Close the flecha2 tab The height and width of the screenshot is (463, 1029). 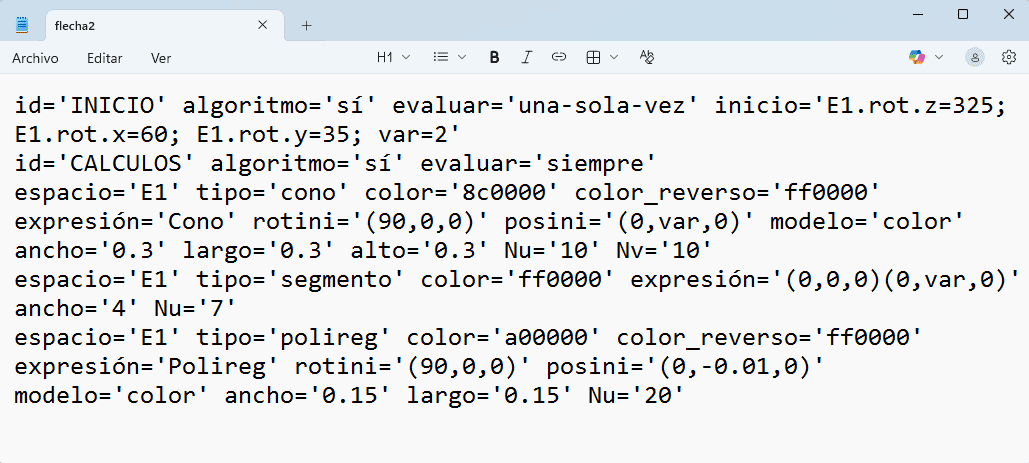coord(263,26)
